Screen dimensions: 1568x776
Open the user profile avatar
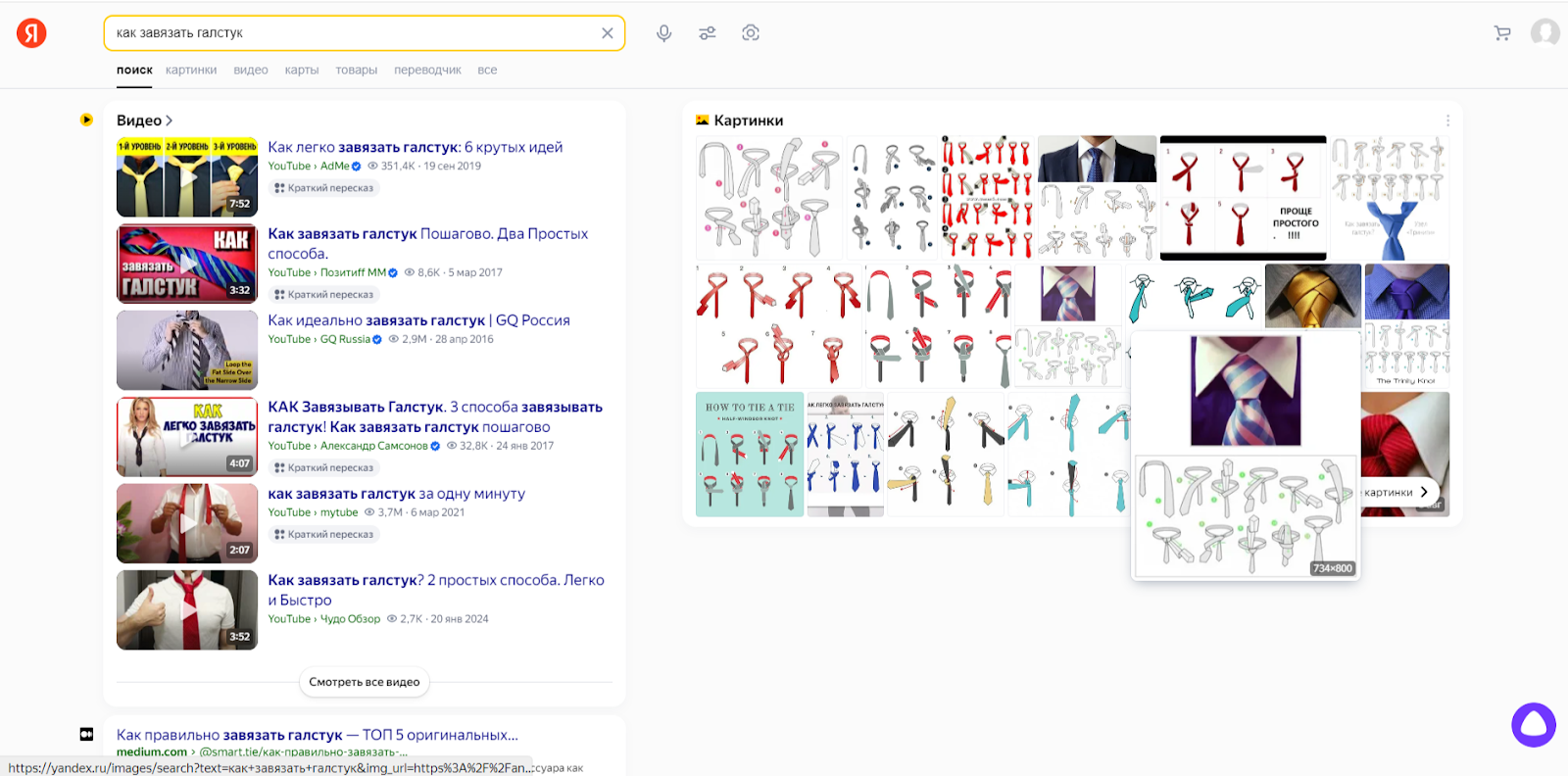point(1545,32)
